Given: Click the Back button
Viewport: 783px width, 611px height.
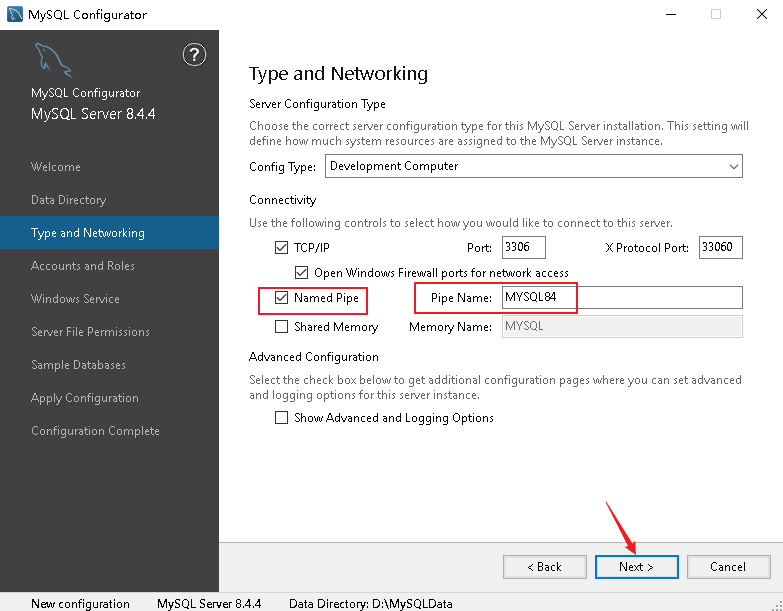Looking at the screenshot, I should pyautogui.click(x=544, y=567).
